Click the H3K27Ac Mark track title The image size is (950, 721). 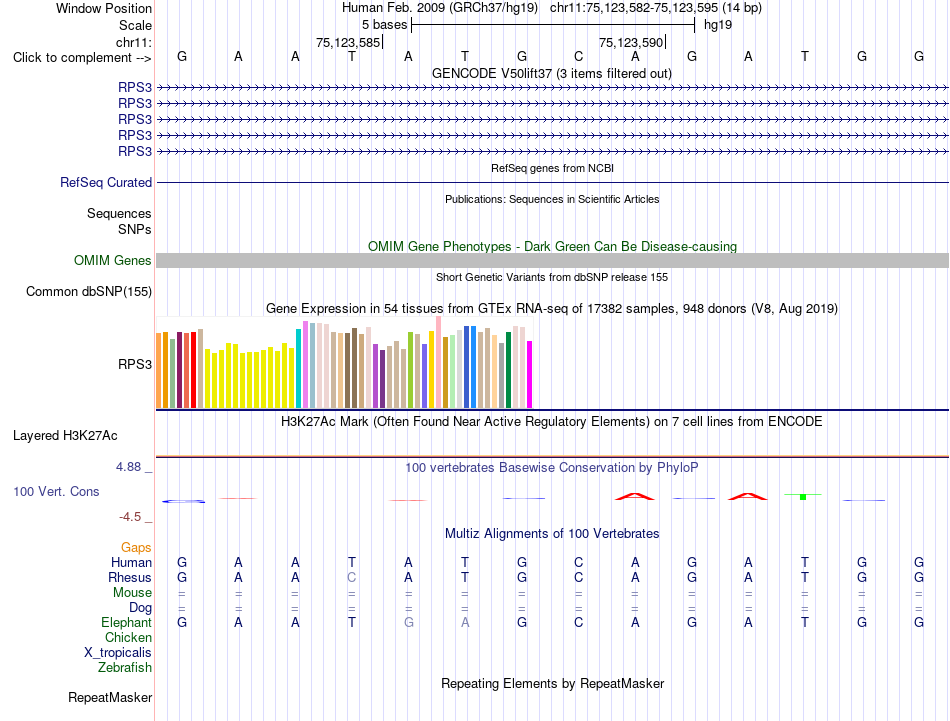pyautogui.click(x=552, y=421)
